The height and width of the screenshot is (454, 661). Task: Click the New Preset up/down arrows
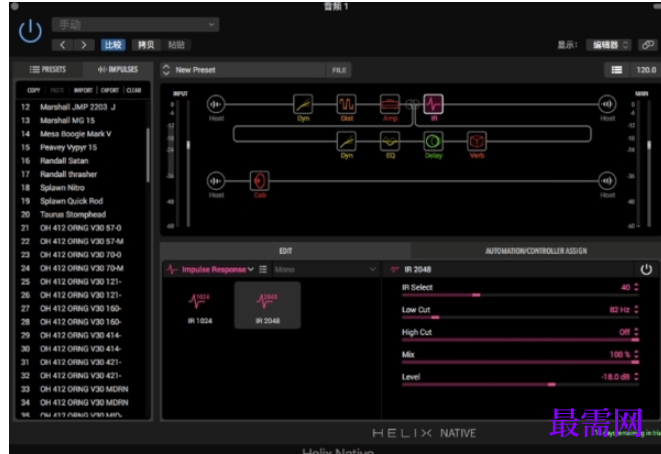tap(166, 70)
